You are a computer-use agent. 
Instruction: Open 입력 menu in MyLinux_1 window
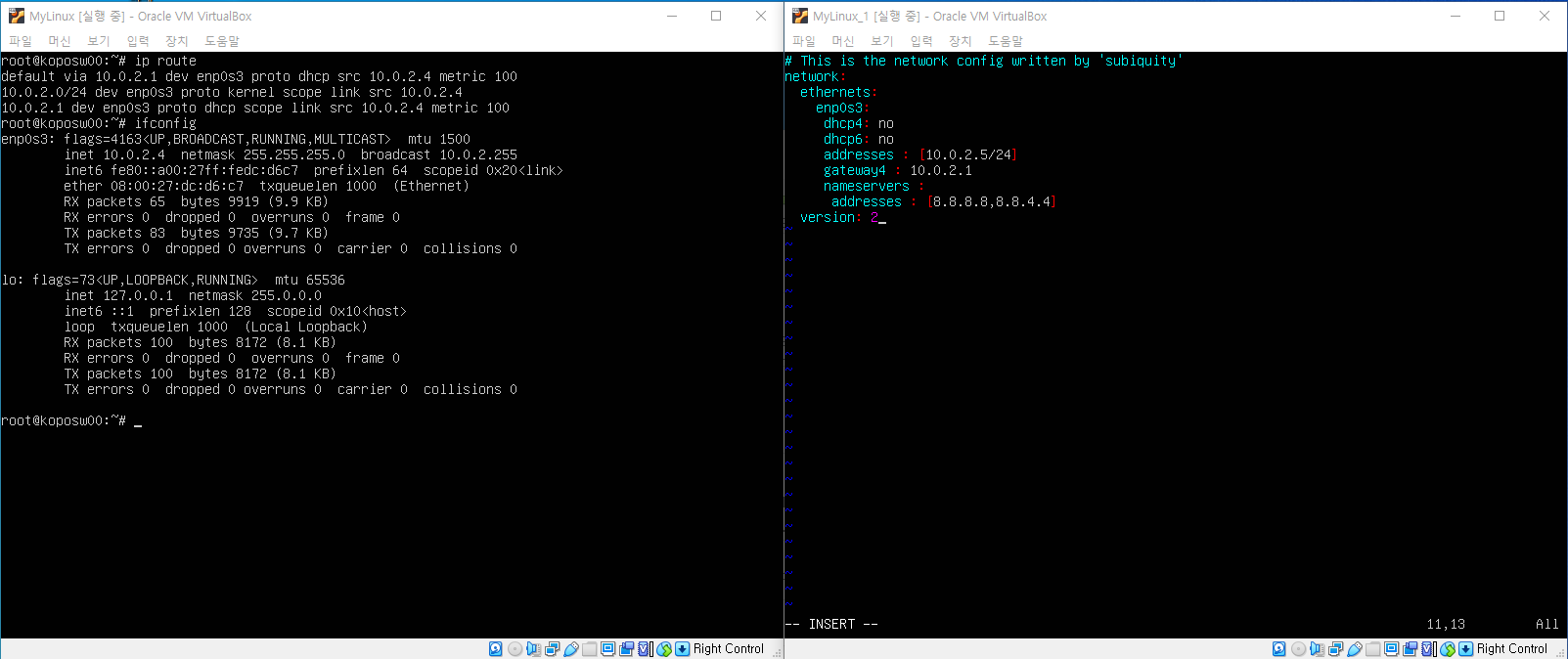921,41
